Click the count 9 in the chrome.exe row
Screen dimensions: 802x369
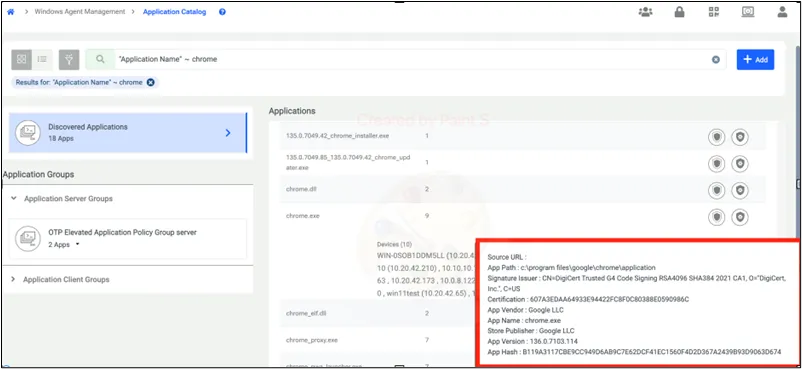(x=427, y=216)
